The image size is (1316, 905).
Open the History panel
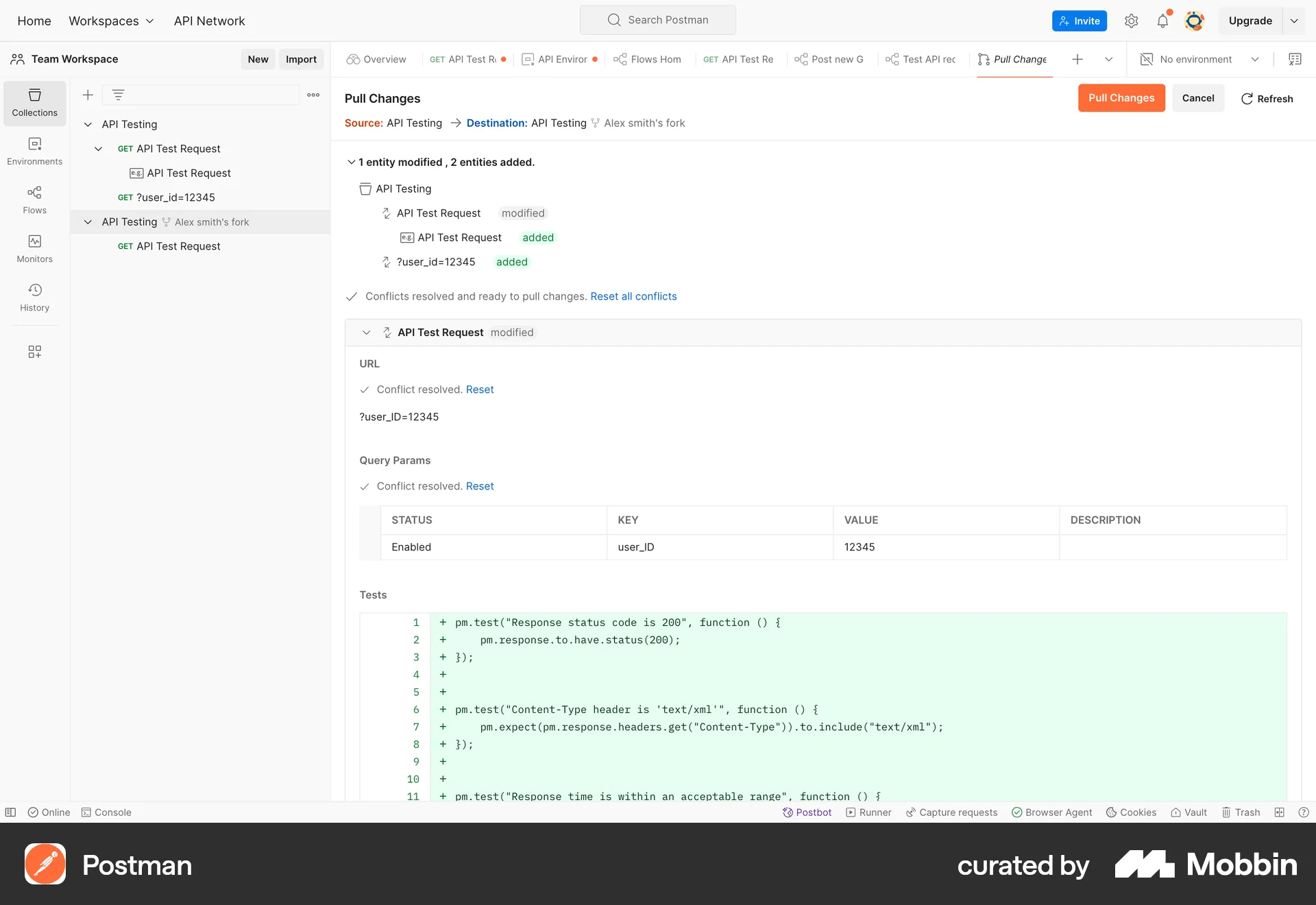click(x=34, y=298)
